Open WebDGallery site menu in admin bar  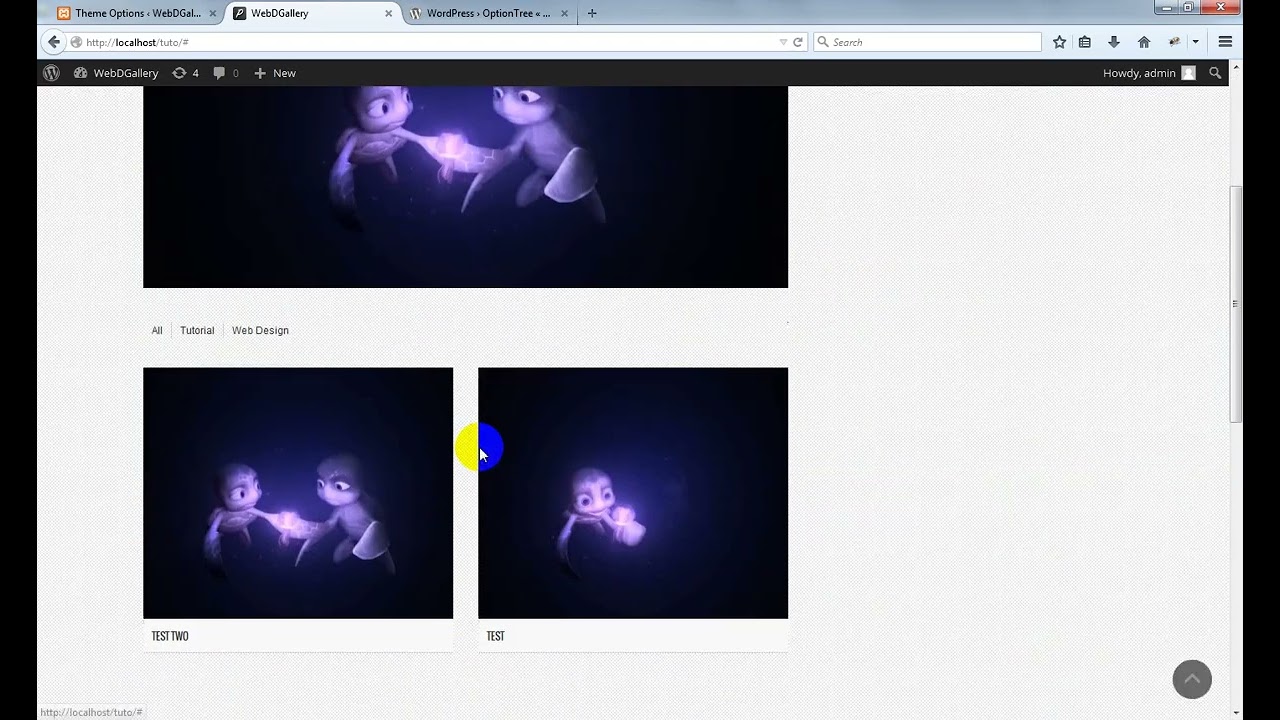point(116,73)
